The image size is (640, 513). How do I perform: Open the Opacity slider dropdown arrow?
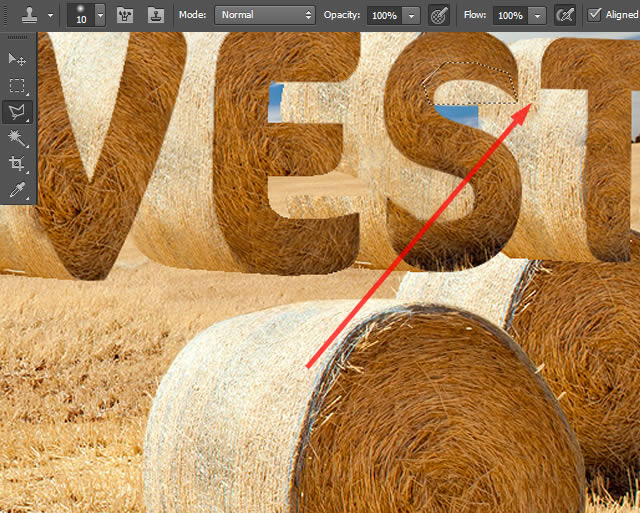tap(411, 16)
